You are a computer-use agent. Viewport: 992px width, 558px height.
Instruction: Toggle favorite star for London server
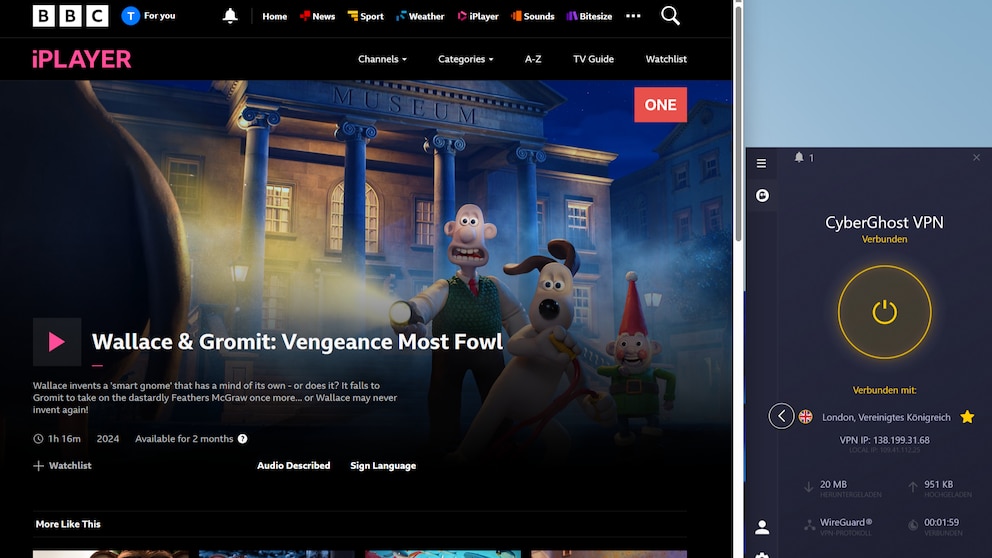coord(967,417)
